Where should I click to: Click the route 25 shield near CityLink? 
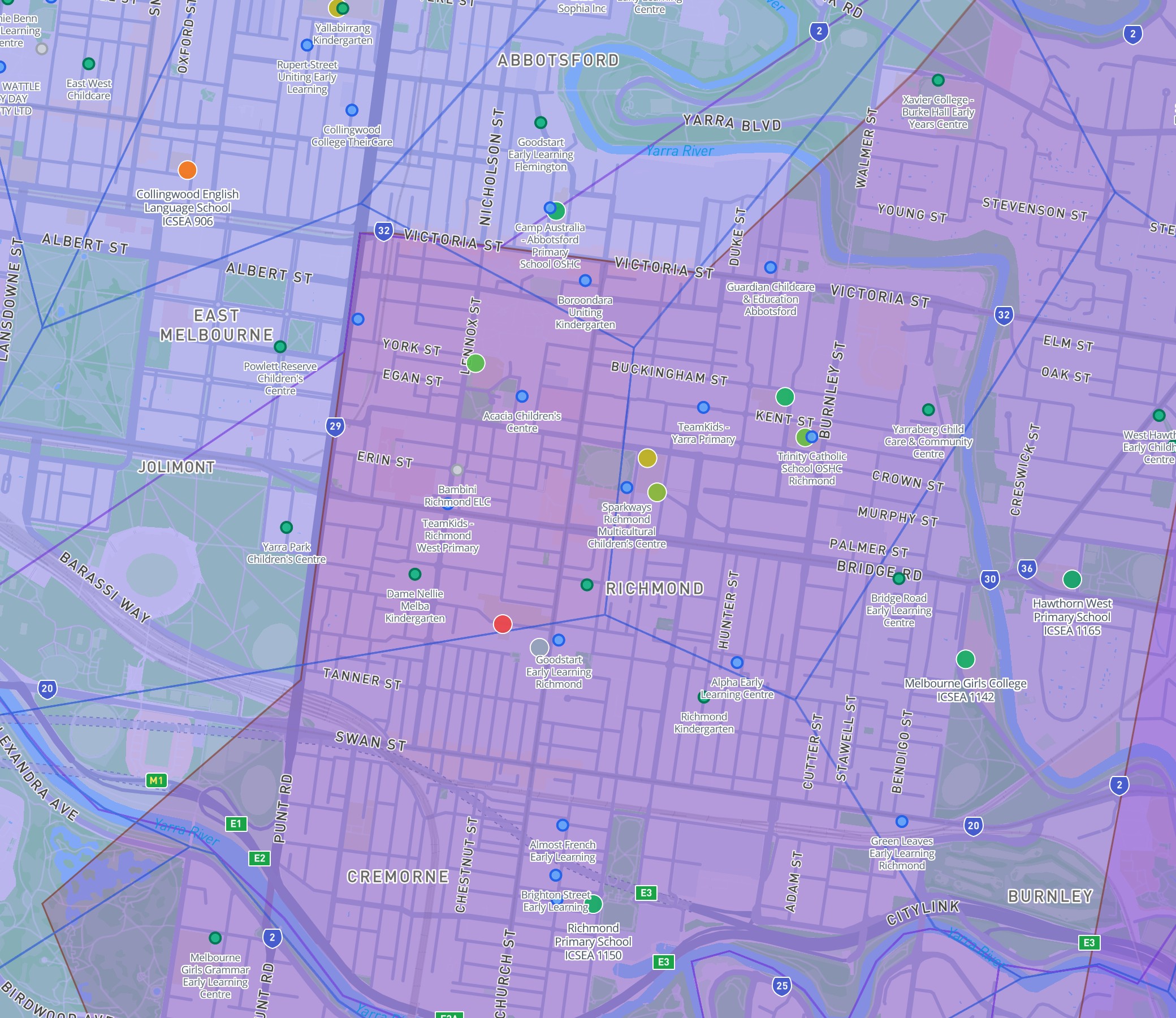pyautogui.click(x=782, y=985)
